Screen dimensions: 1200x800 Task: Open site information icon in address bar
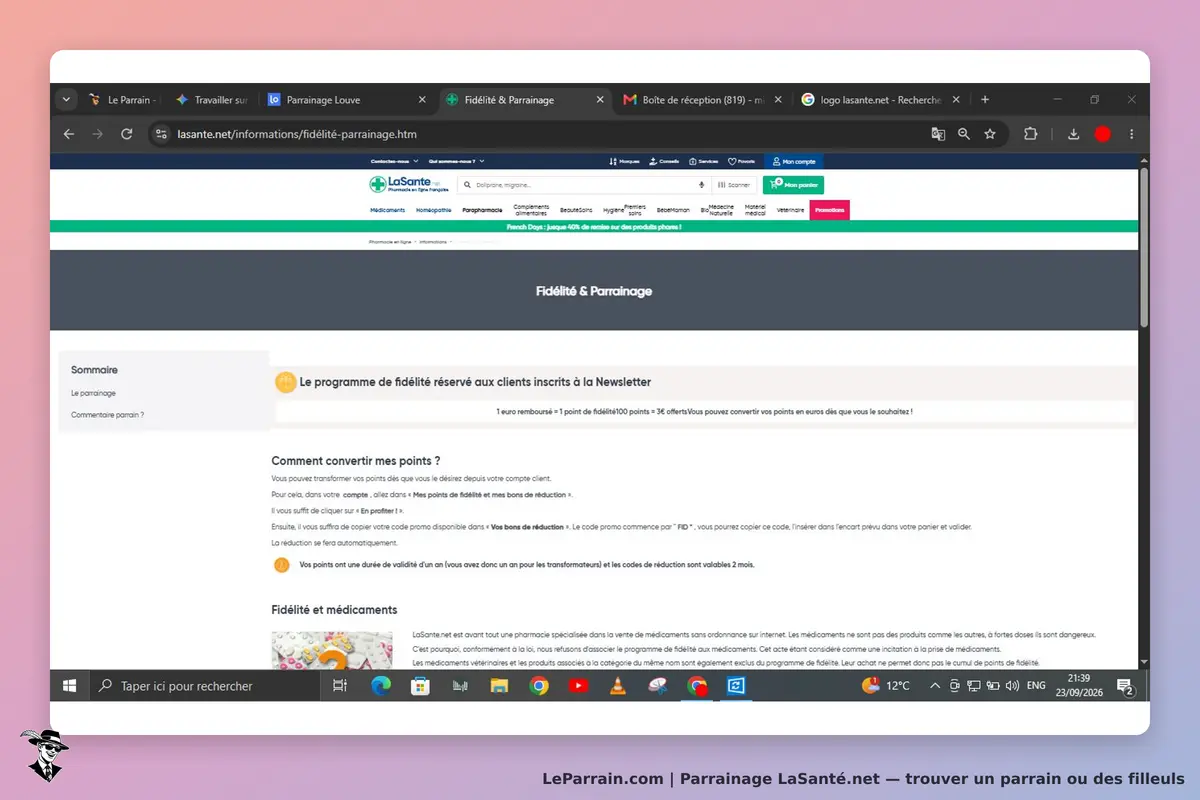pyautogui.click(x=162, y=134)
